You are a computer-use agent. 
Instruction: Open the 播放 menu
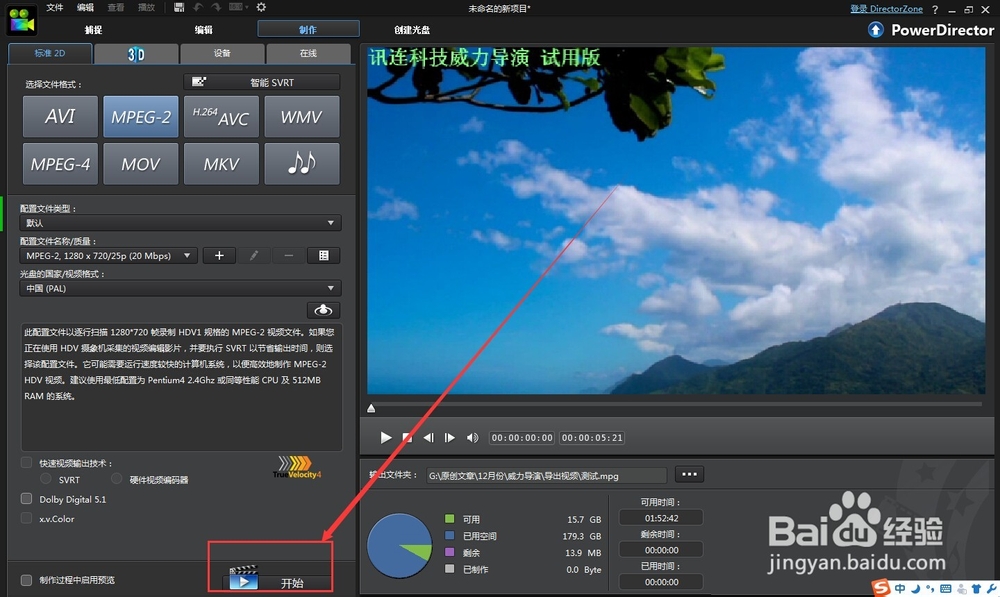click(147, 8)
